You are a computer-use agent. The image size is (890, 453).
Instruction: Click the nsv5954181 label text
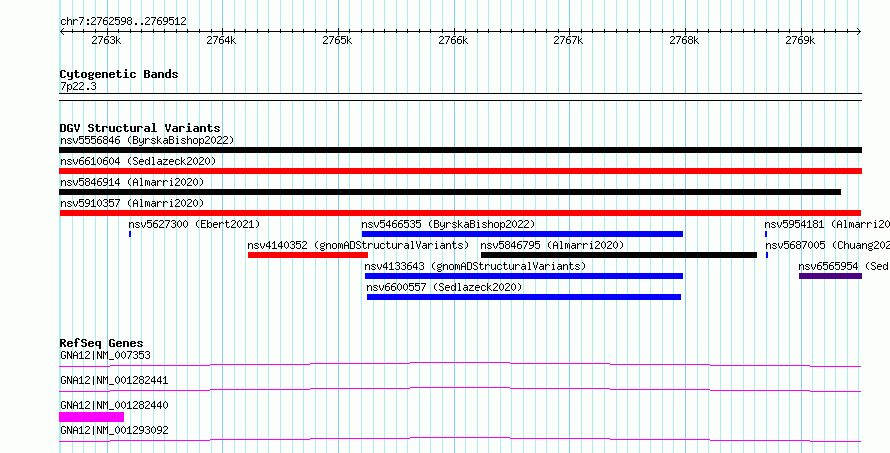827,224
